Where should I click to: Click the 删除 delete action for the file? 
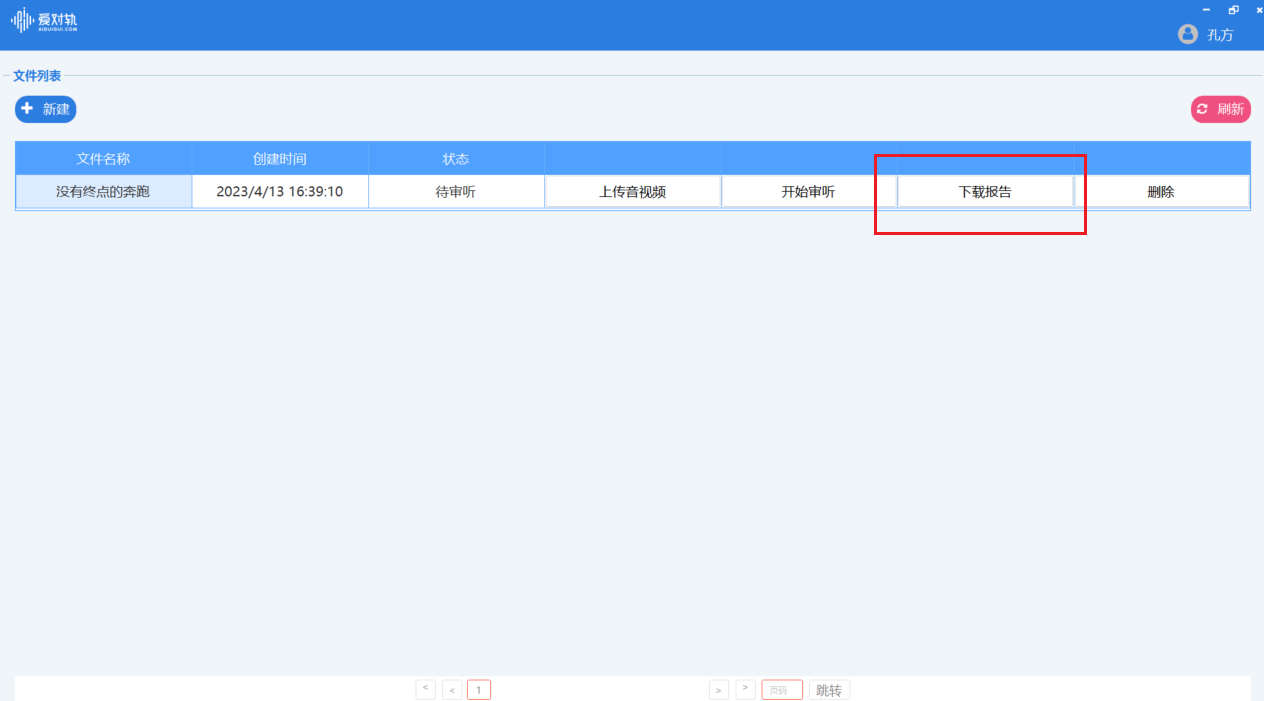tap(1162, 191)
